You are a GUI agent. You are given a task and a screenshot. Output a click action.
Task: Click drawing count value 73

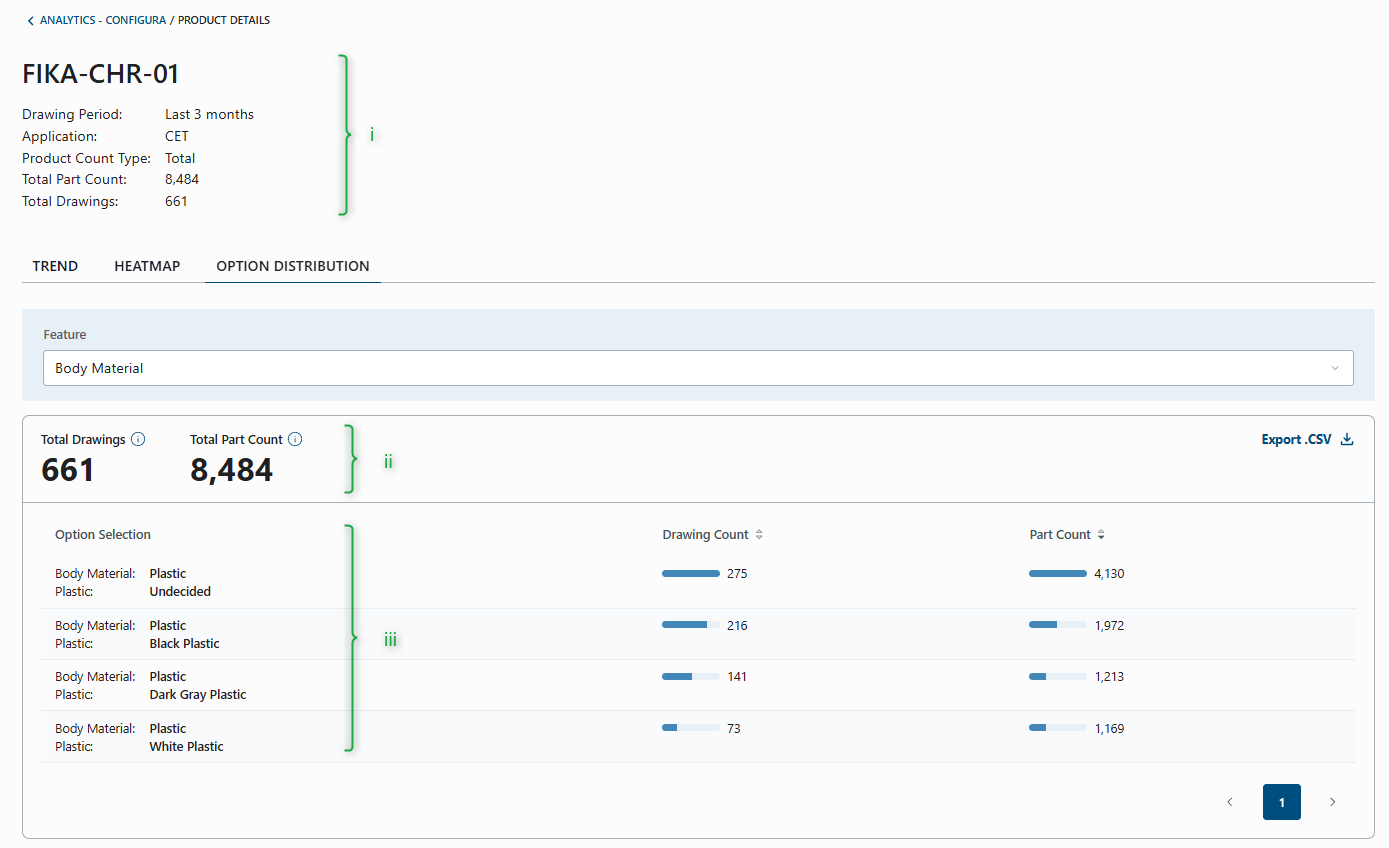tap(734, 729)
